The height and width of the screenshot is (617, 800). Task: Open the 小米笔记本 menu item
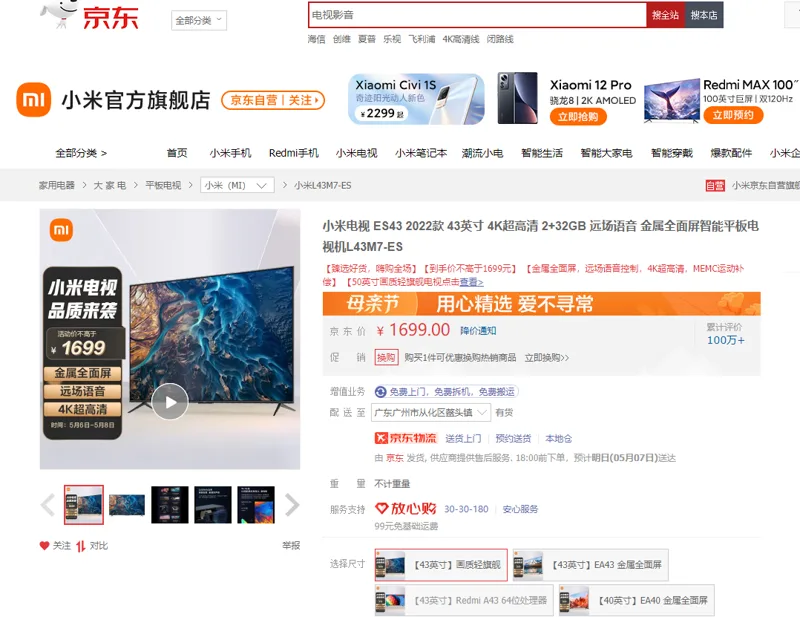tap(421, 153)
